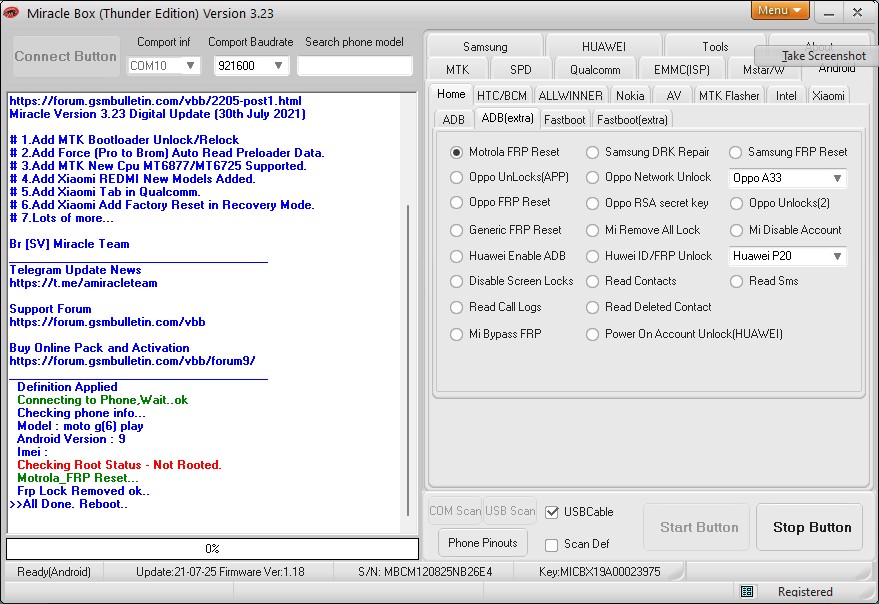Open the EMMC(ISP) tab
879x604 pixels.
click(x=682, y=70)
